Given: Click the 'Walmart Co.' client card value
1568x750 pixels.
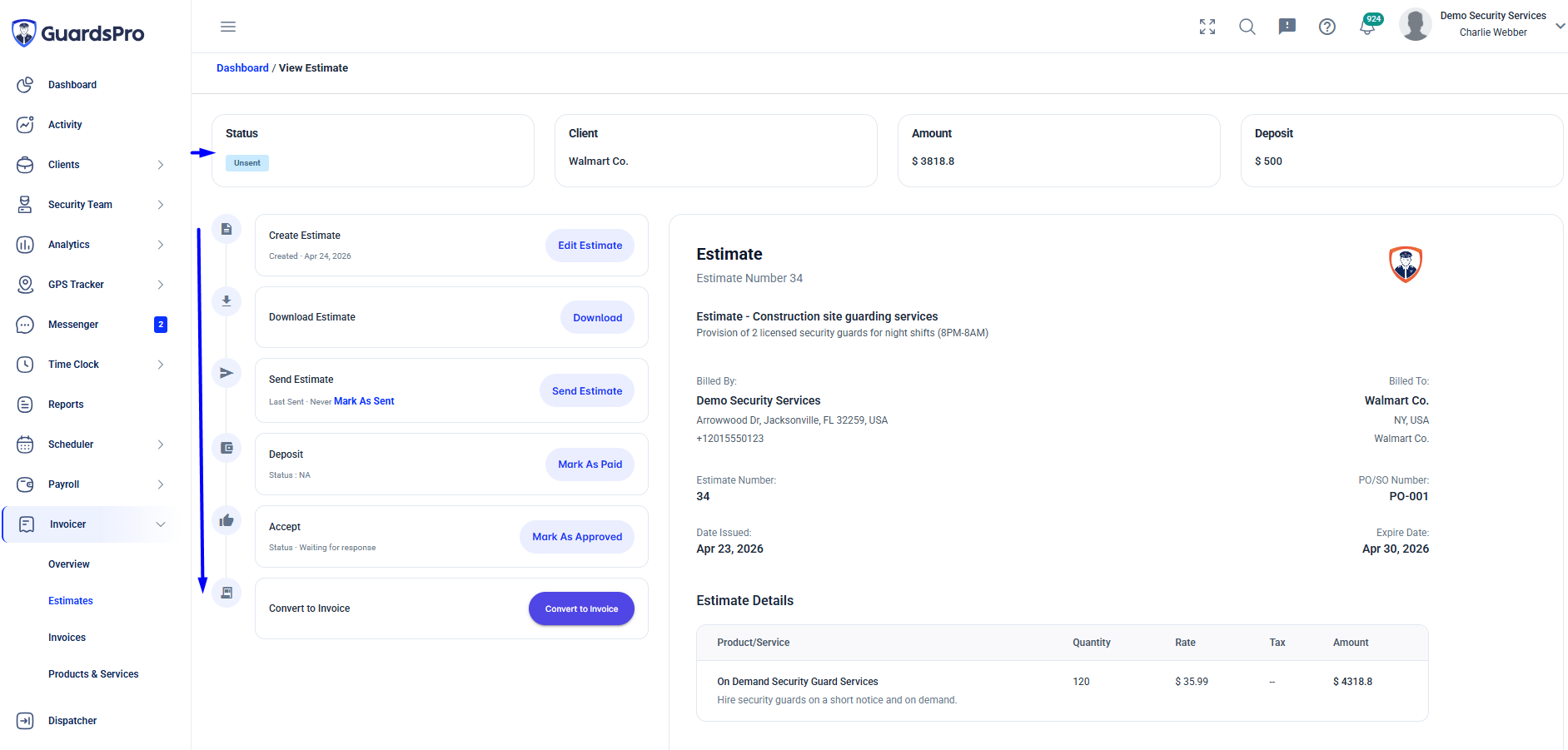Looking at the screenshot, I should point(599,161).
